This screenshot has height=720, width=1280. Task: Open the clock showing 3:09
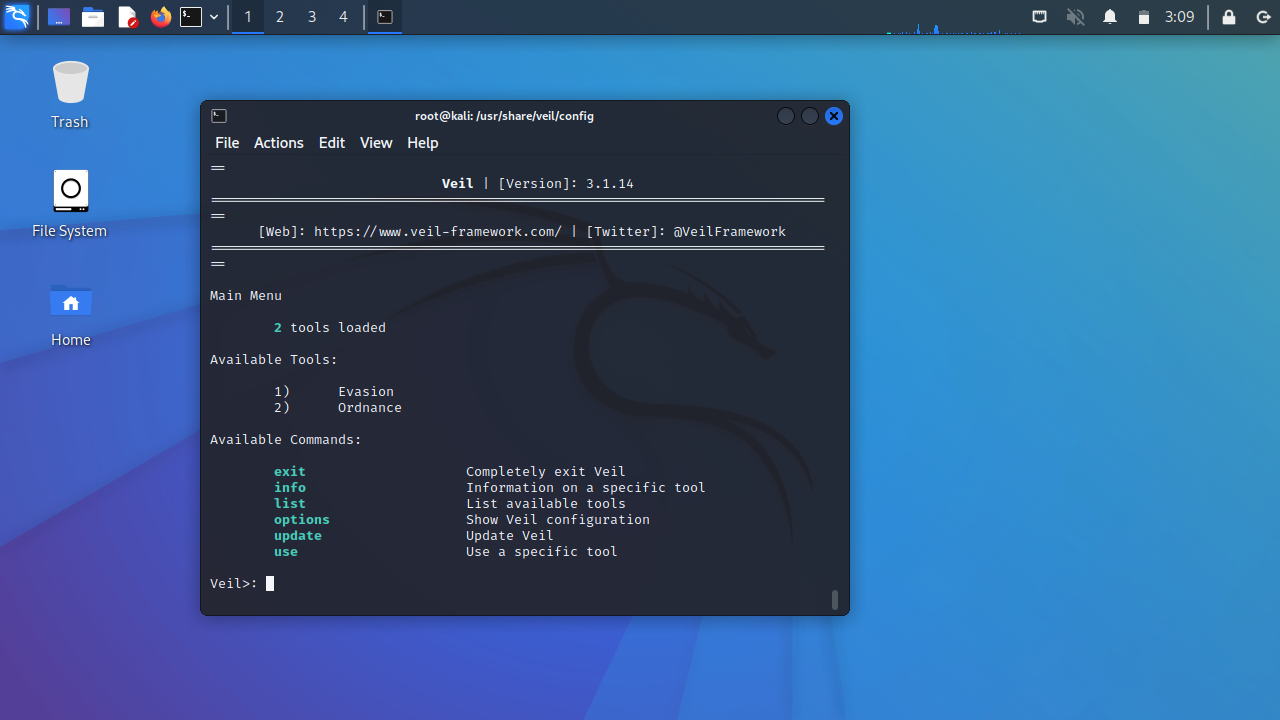point(1180,17)
